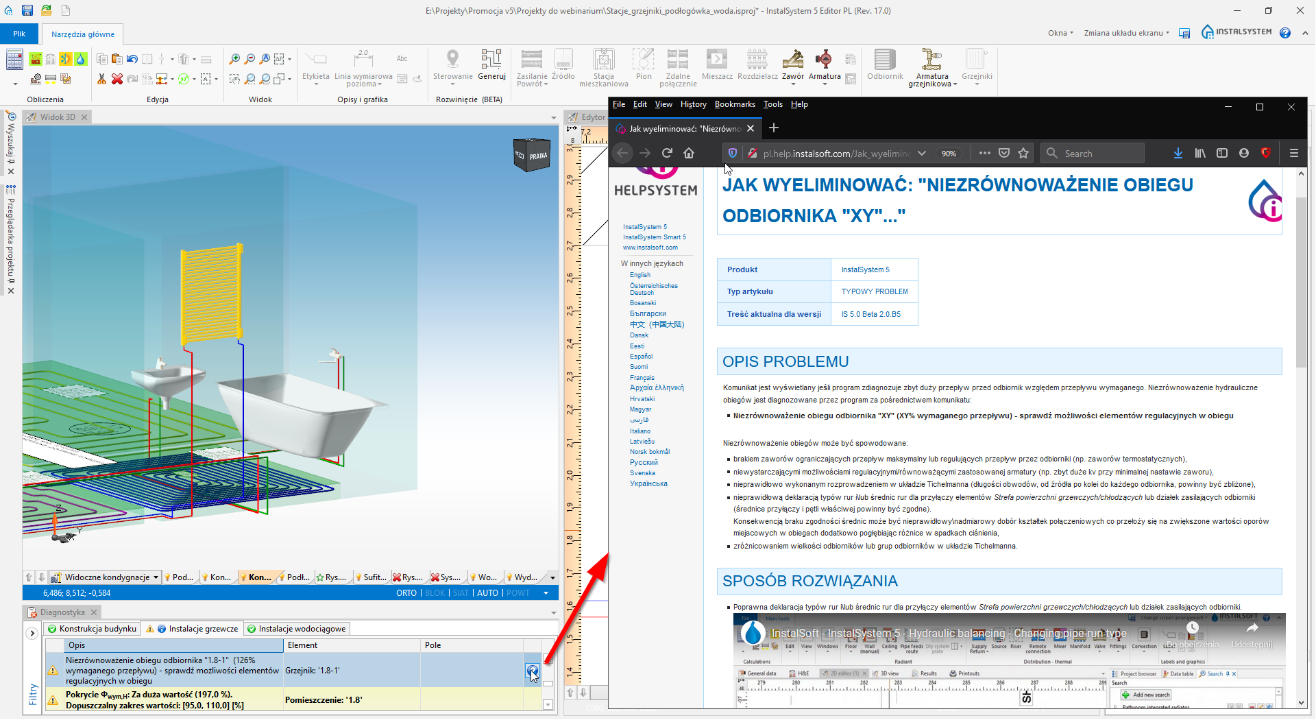Close the Diagnostyka panel tab
1316x720 pixels.
[96, 612]
